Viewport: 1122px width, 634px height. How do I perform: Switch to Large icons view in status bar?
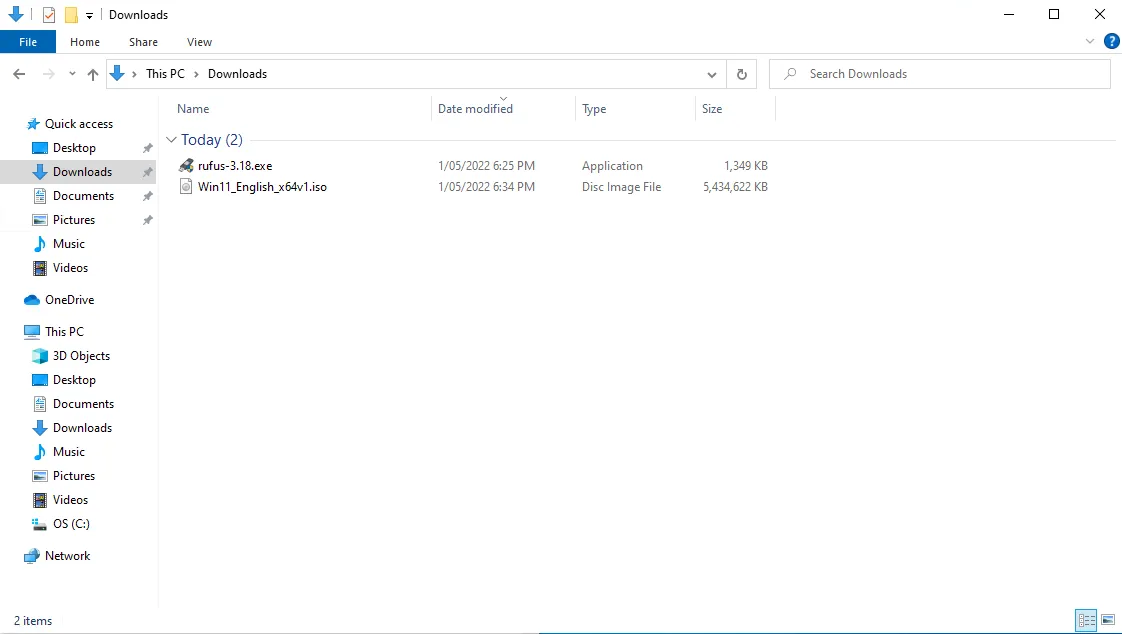(x=1108, y=620)
